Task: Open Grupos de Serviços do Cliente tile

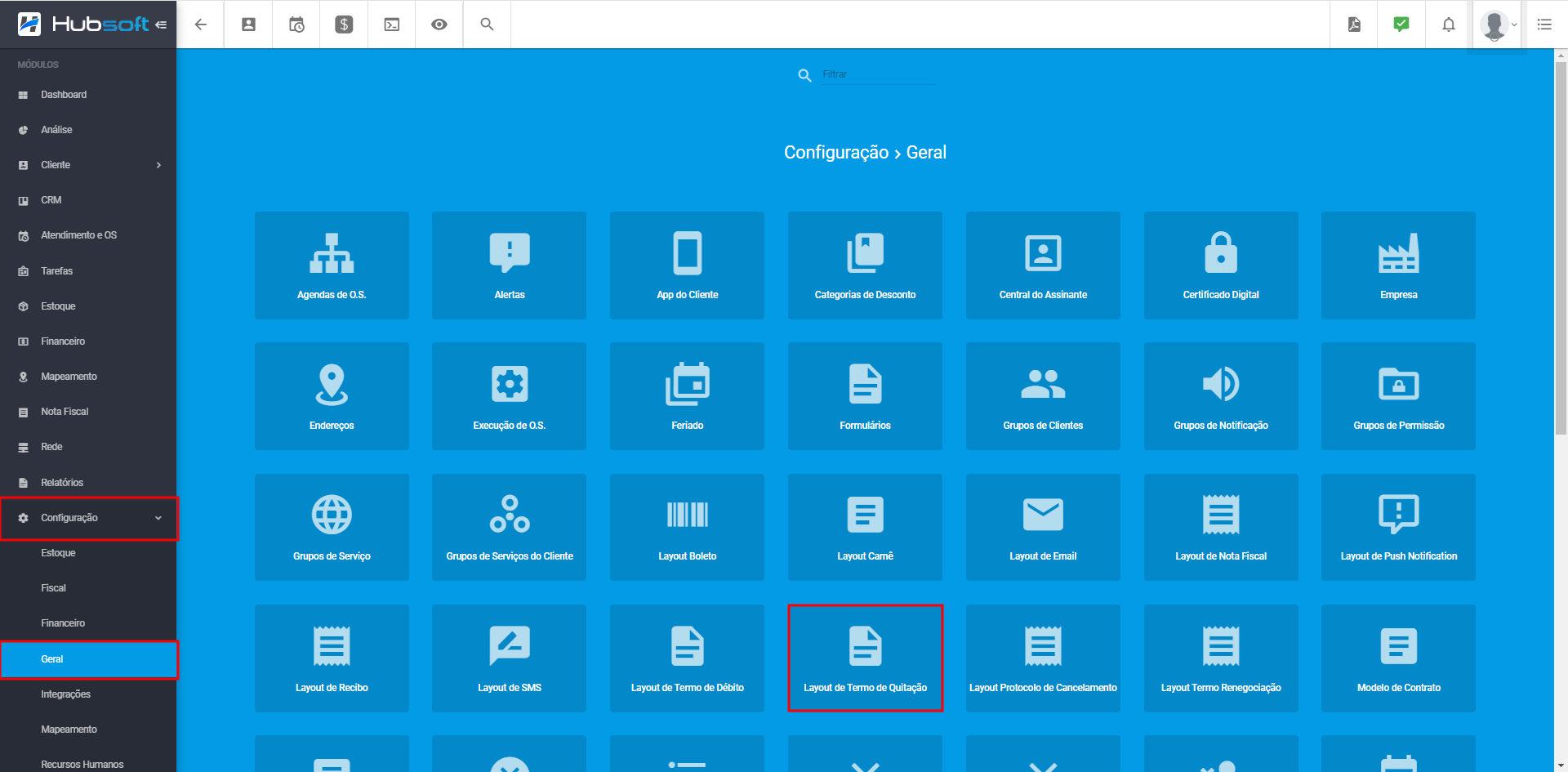Action: pos(509,527)
